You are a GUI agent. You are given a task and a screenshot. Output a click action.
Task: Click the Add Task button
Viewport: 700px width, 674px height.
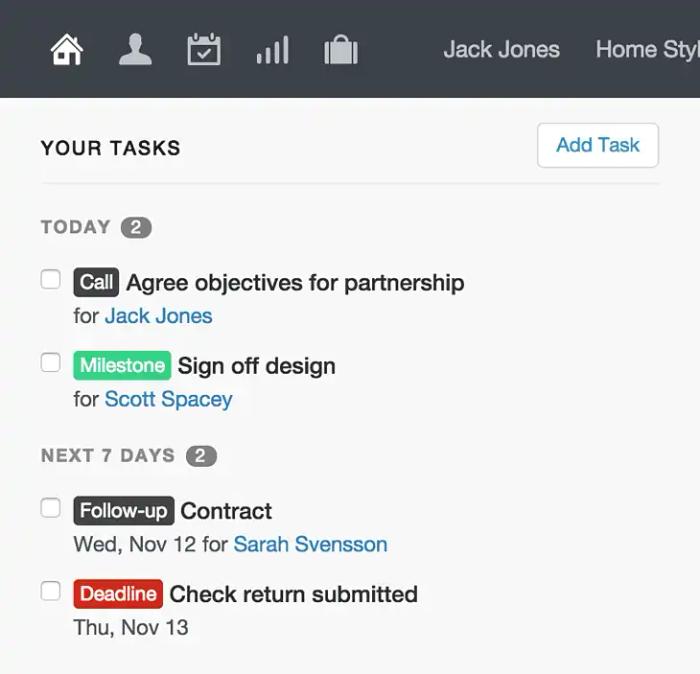pyautogui.click(x=597, y=145)
